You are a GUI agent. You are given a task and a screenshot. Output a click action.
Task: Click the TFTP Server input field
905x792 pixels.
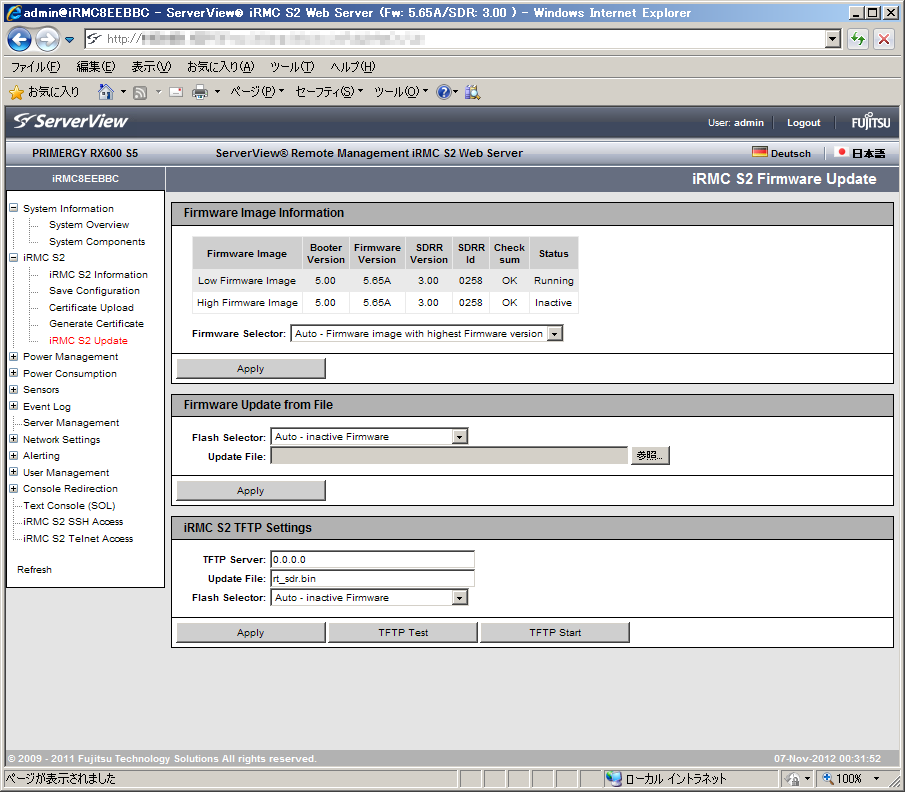tap(372, 559)
